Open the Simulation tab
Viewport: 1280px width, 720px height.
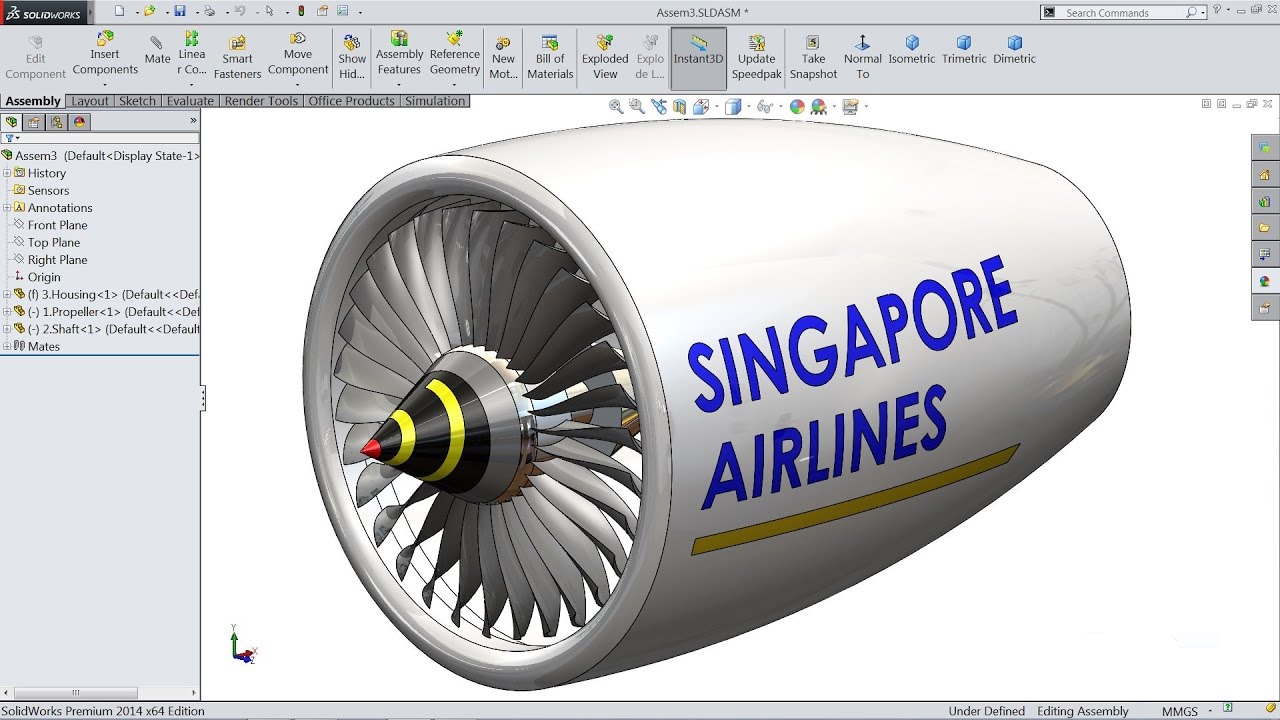[435, 101]
